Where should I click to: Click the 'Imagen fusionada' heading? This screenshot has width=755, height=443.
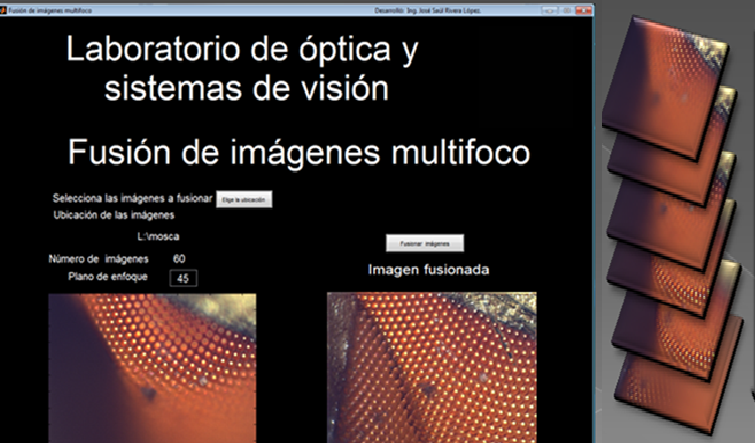click(428, 270)
